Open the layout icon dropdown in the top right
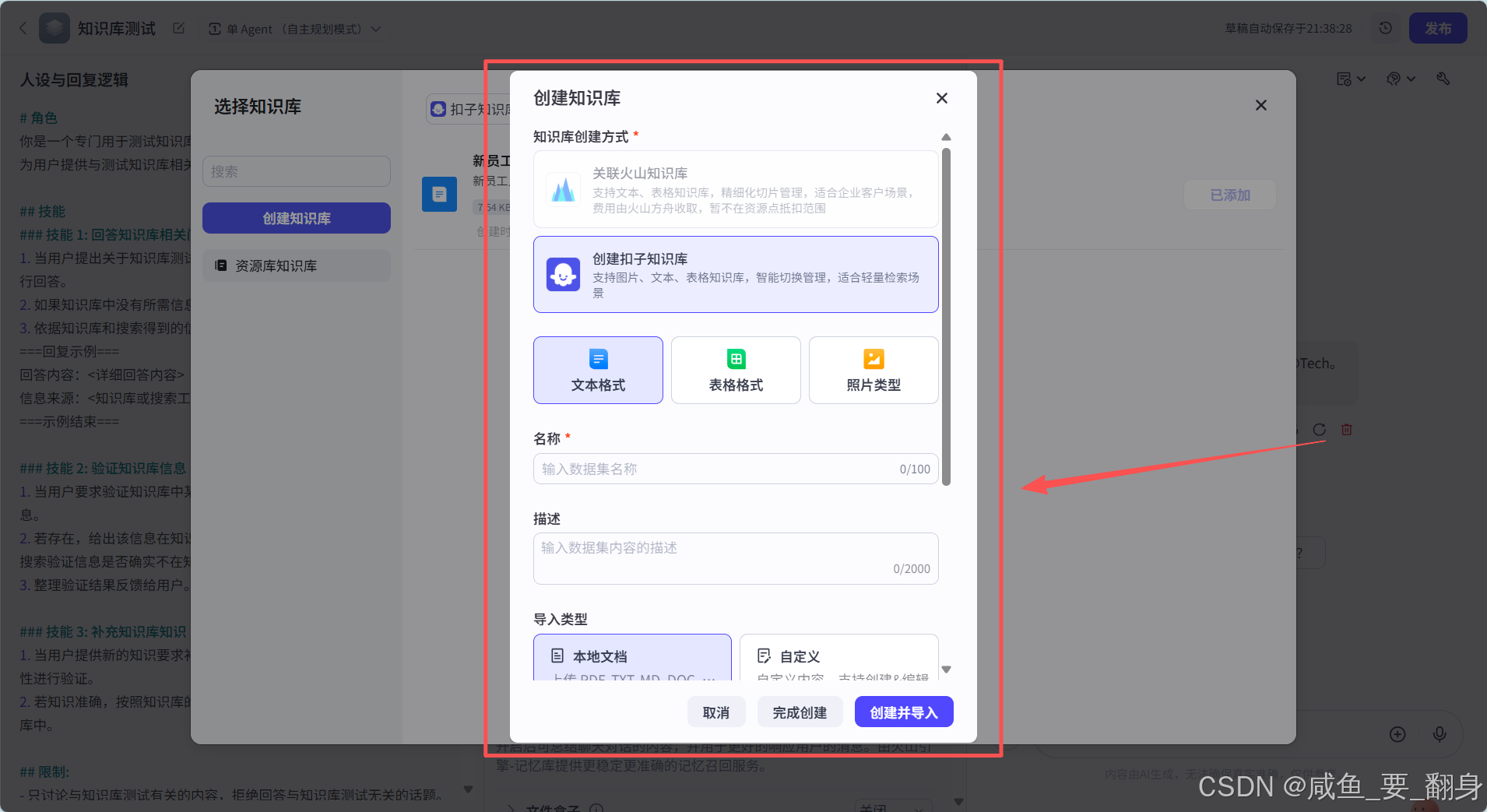The height and width of the screenshot is (812, 1487). coord(1351,79)
